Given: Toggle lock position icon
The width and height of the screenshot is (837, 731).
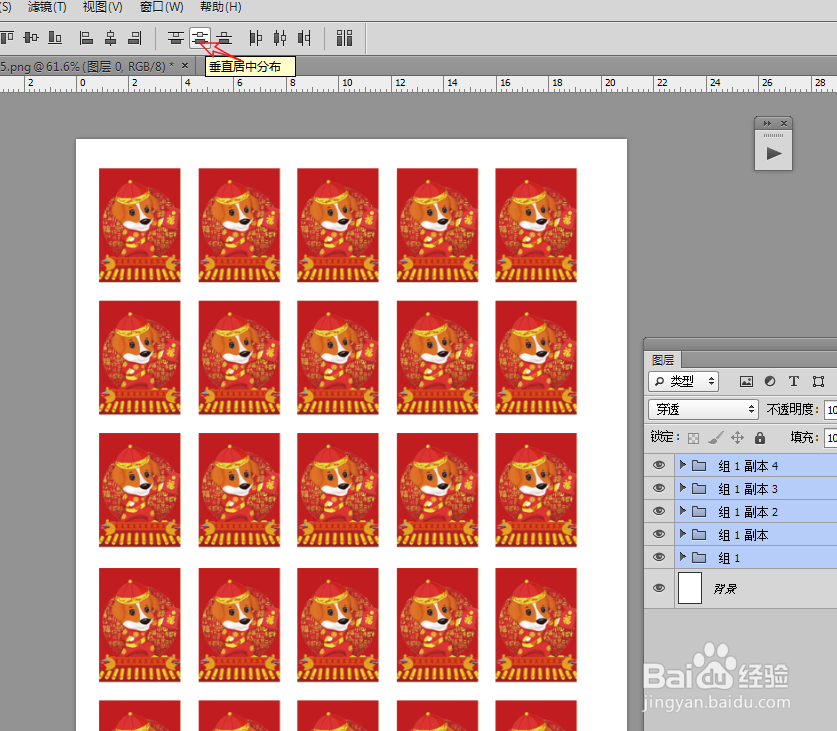Looking at the screenshot, I should point(738,438).
